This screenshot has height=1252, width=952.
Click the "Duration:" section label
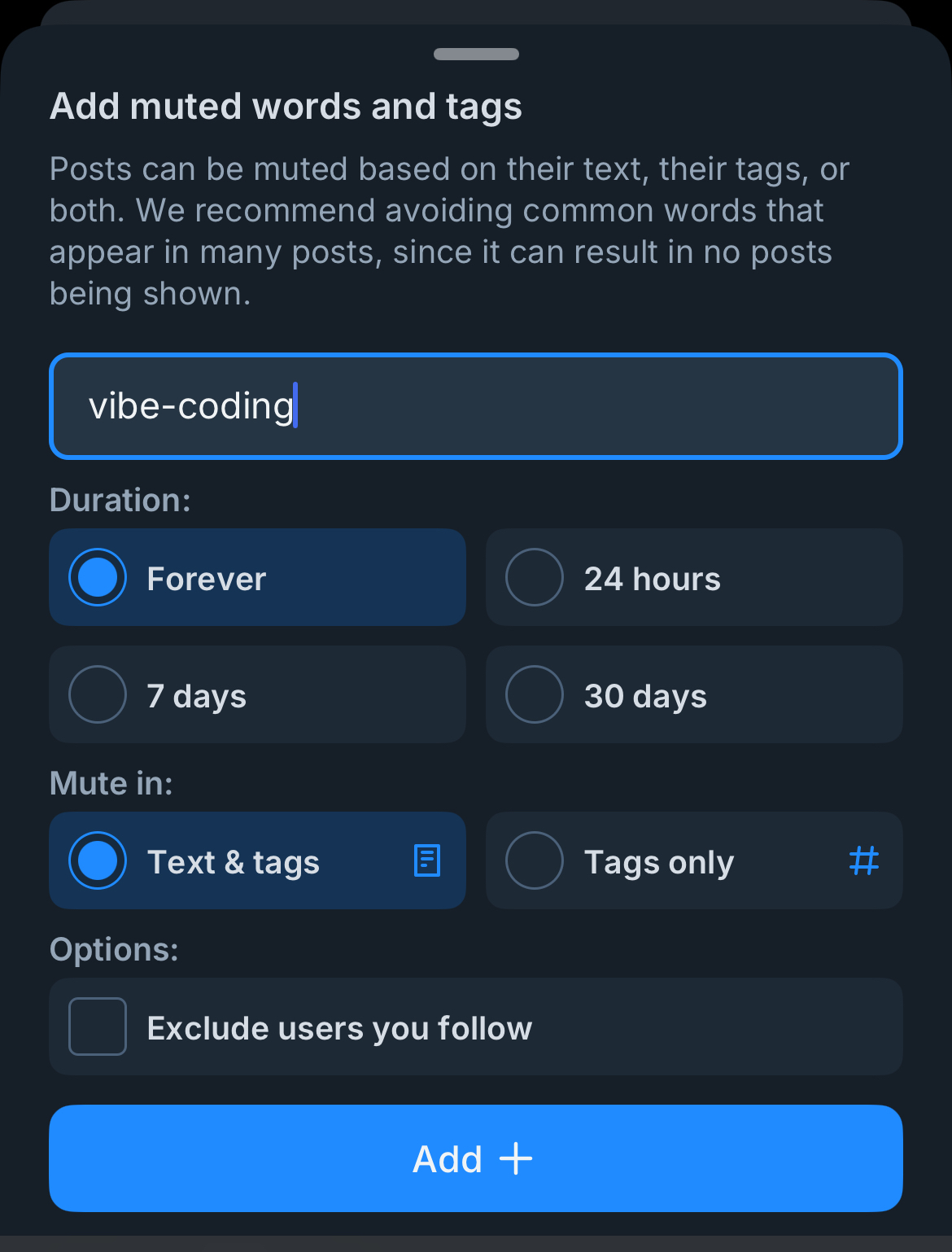(120, 500)
